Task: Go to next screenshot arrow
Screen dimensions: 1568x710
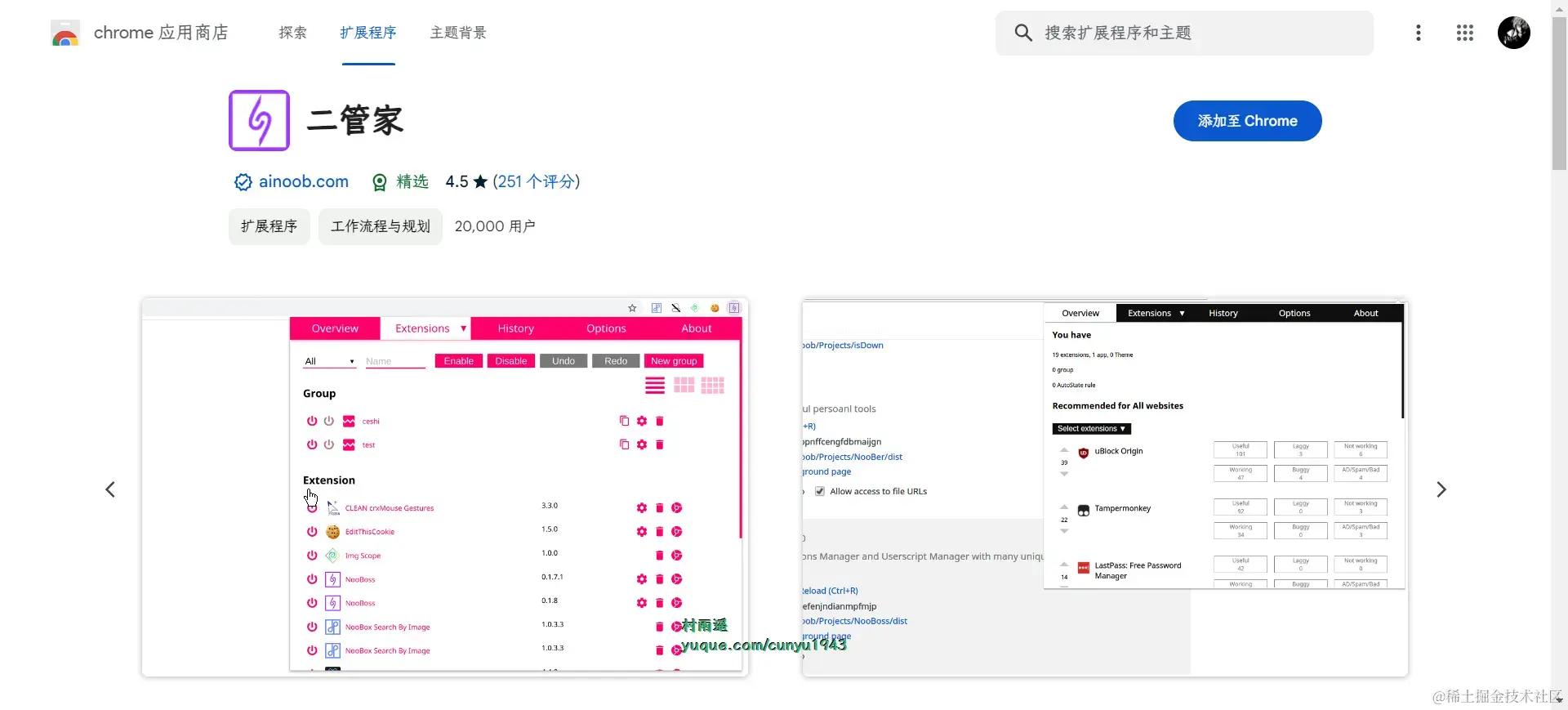Action: pos(1441,489)
